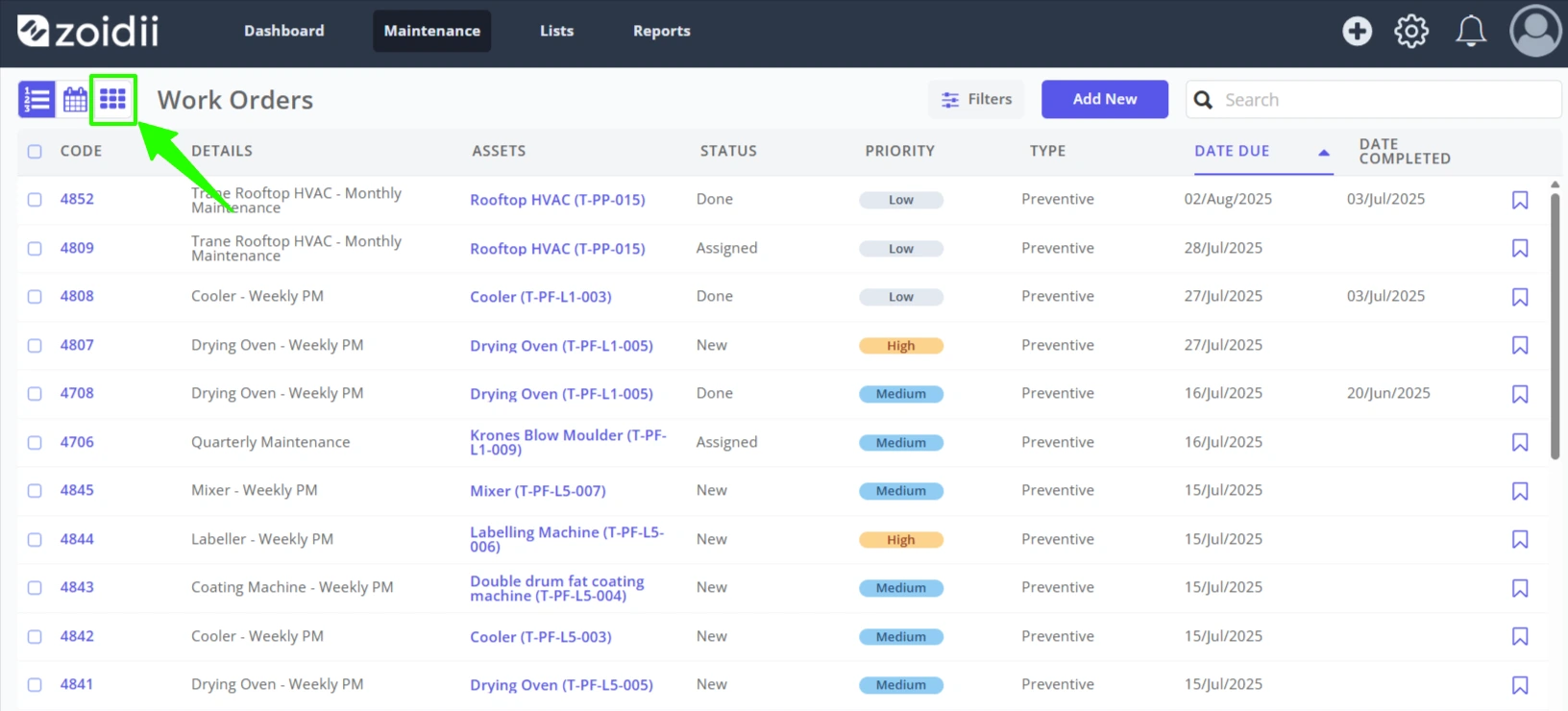1568x711 pixels.
Task: Open the Maintenance menu
Action: pos(432,31)
